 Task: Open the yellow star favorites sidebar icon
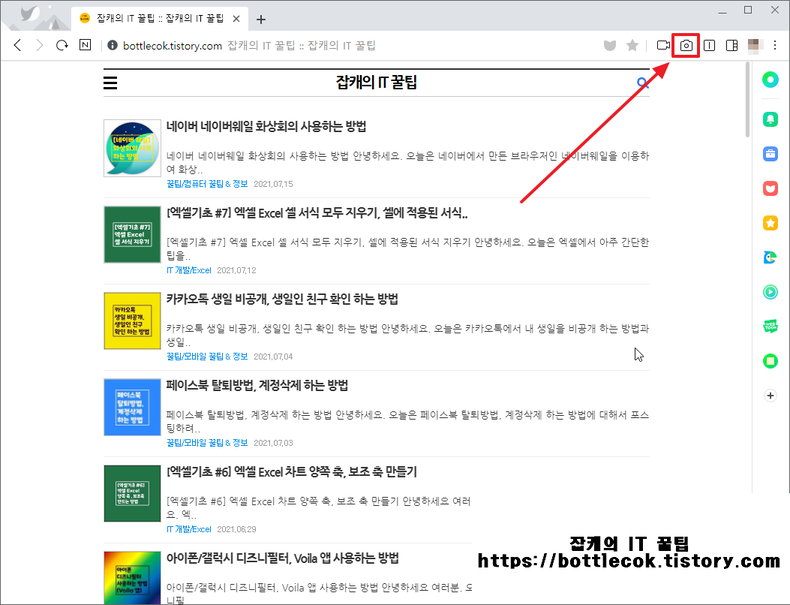(770, 223)
